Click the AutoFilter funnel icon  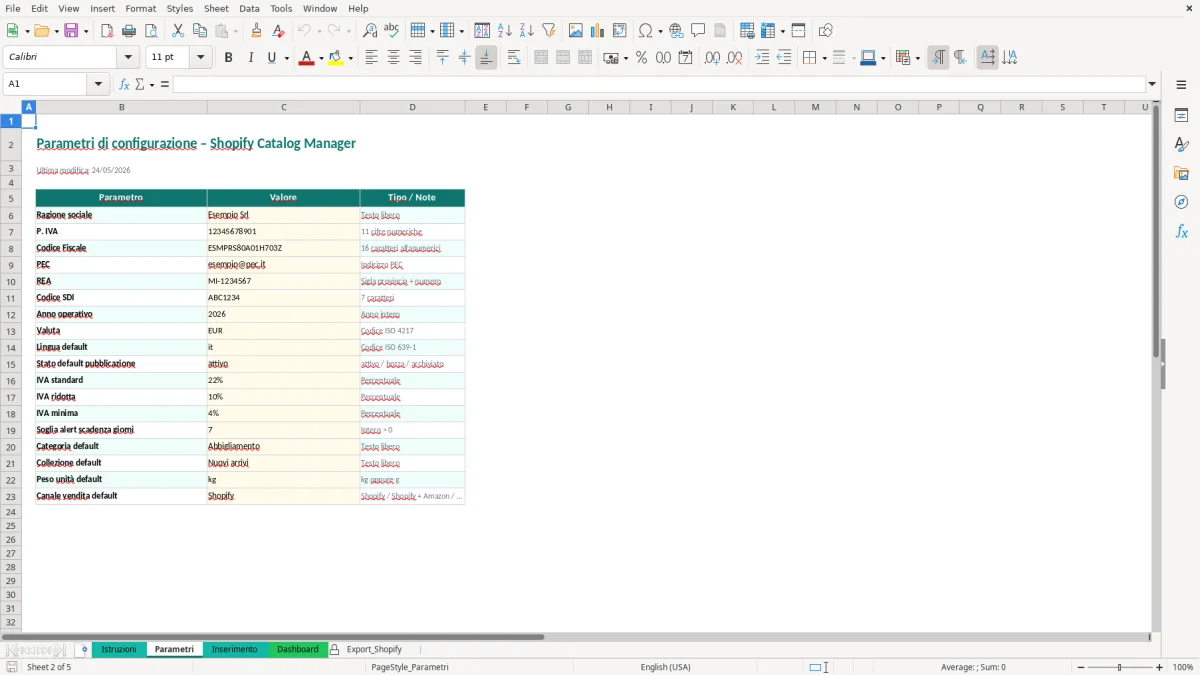coord(549,31)
